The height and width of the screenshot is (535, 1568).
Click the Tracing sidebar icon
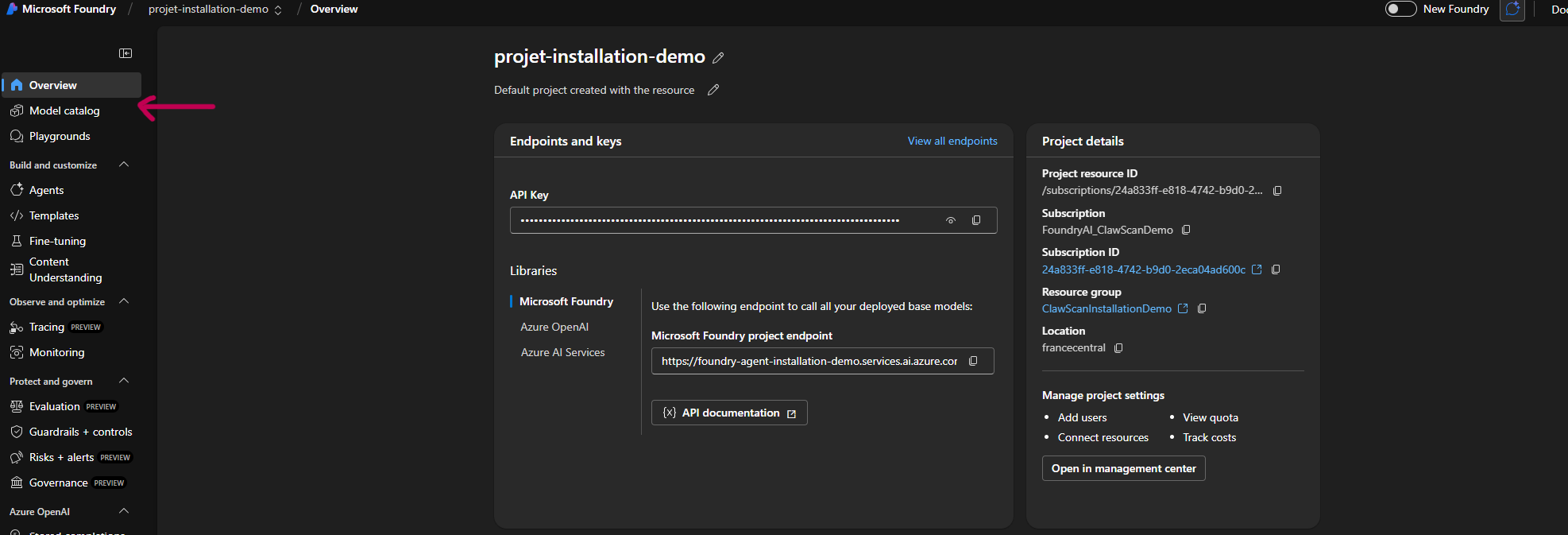coord(17,327)
